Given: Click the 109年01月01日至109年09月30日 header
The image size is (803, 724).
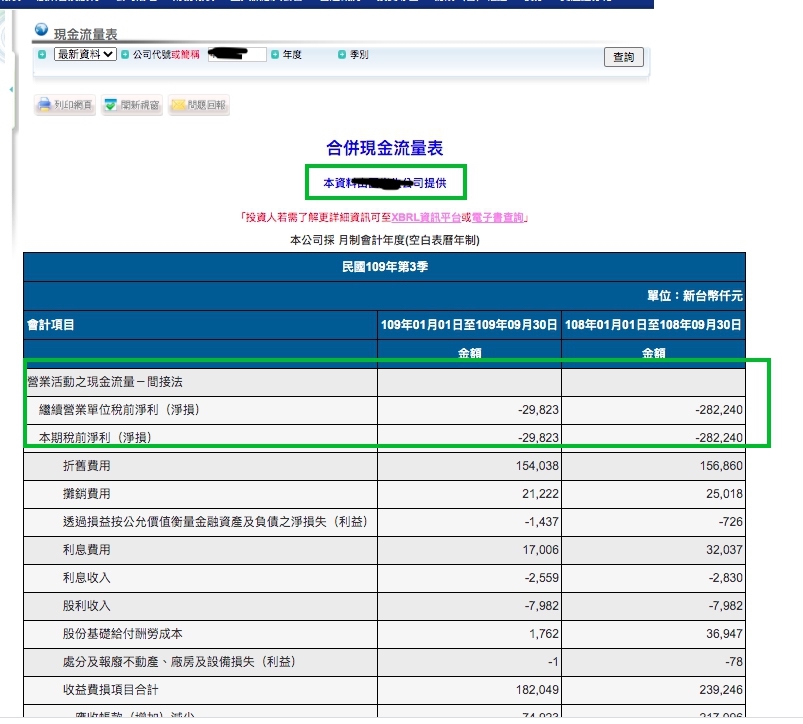Looking at the screenshot, I should tap(469, 325).
